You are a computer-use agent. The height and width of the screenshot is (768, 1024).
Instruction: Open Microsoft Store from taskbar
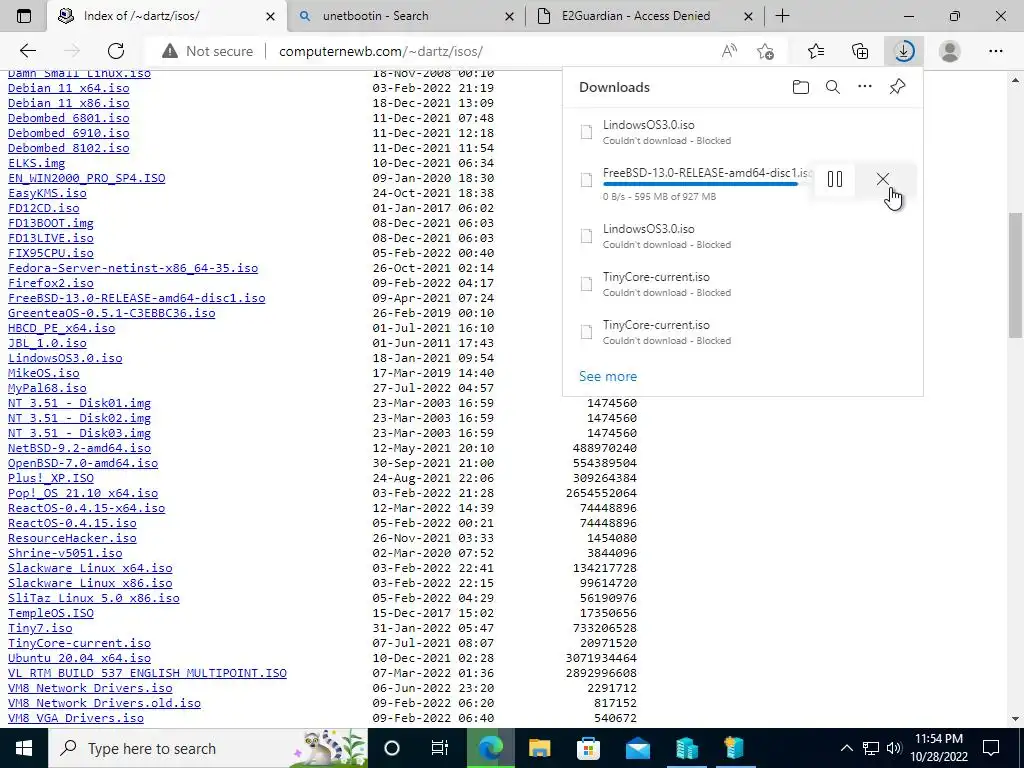pos(588,748)
